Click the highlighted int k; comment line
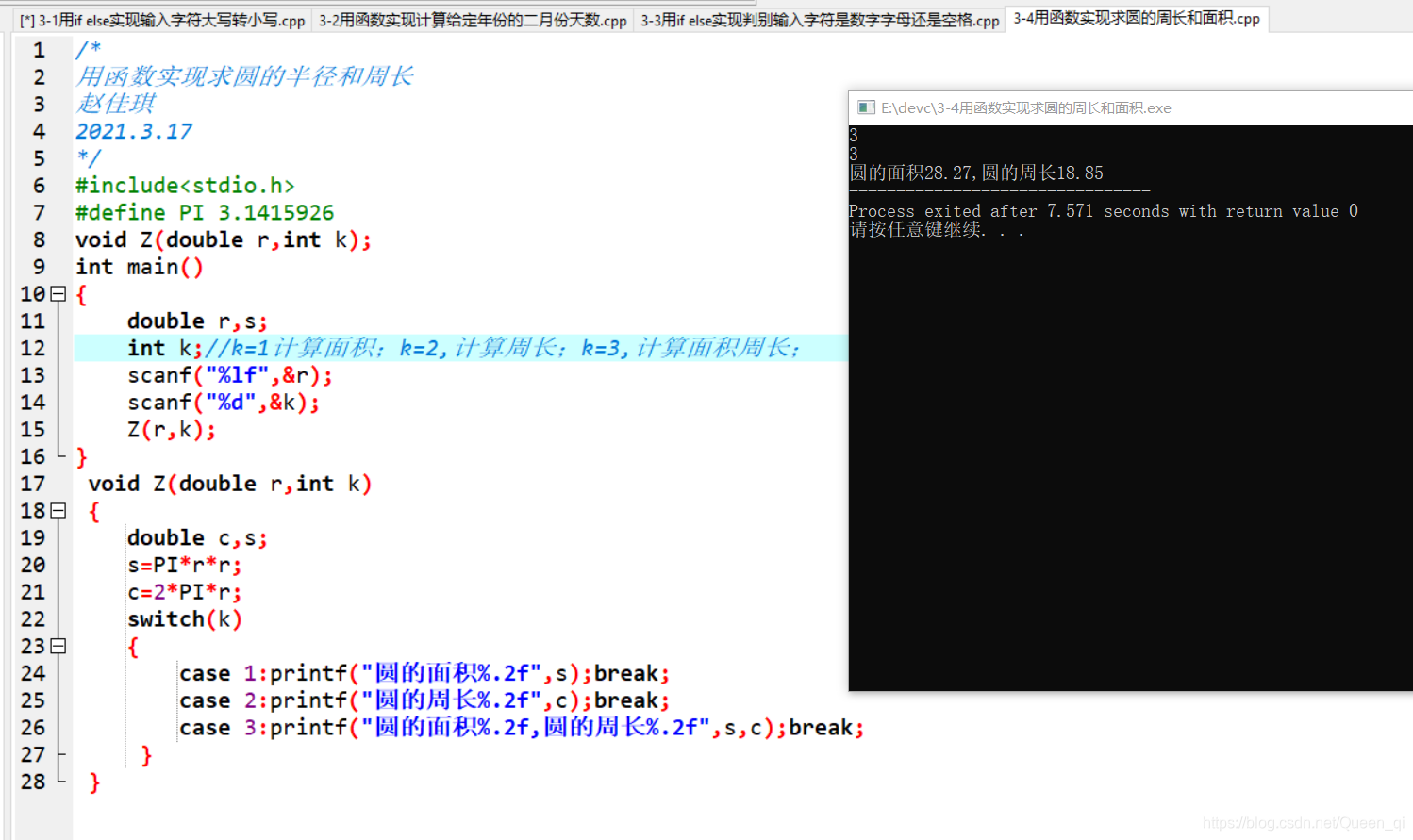The image size is (1413, 840). 461,348
